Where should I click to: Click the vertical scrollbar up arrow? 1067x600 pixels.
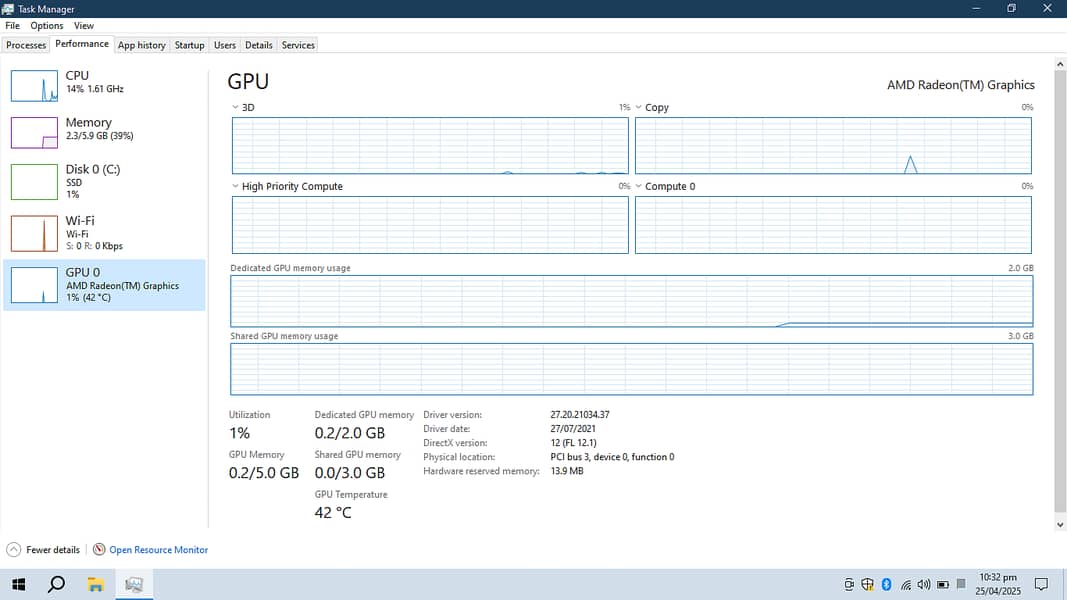point(1060,64)
